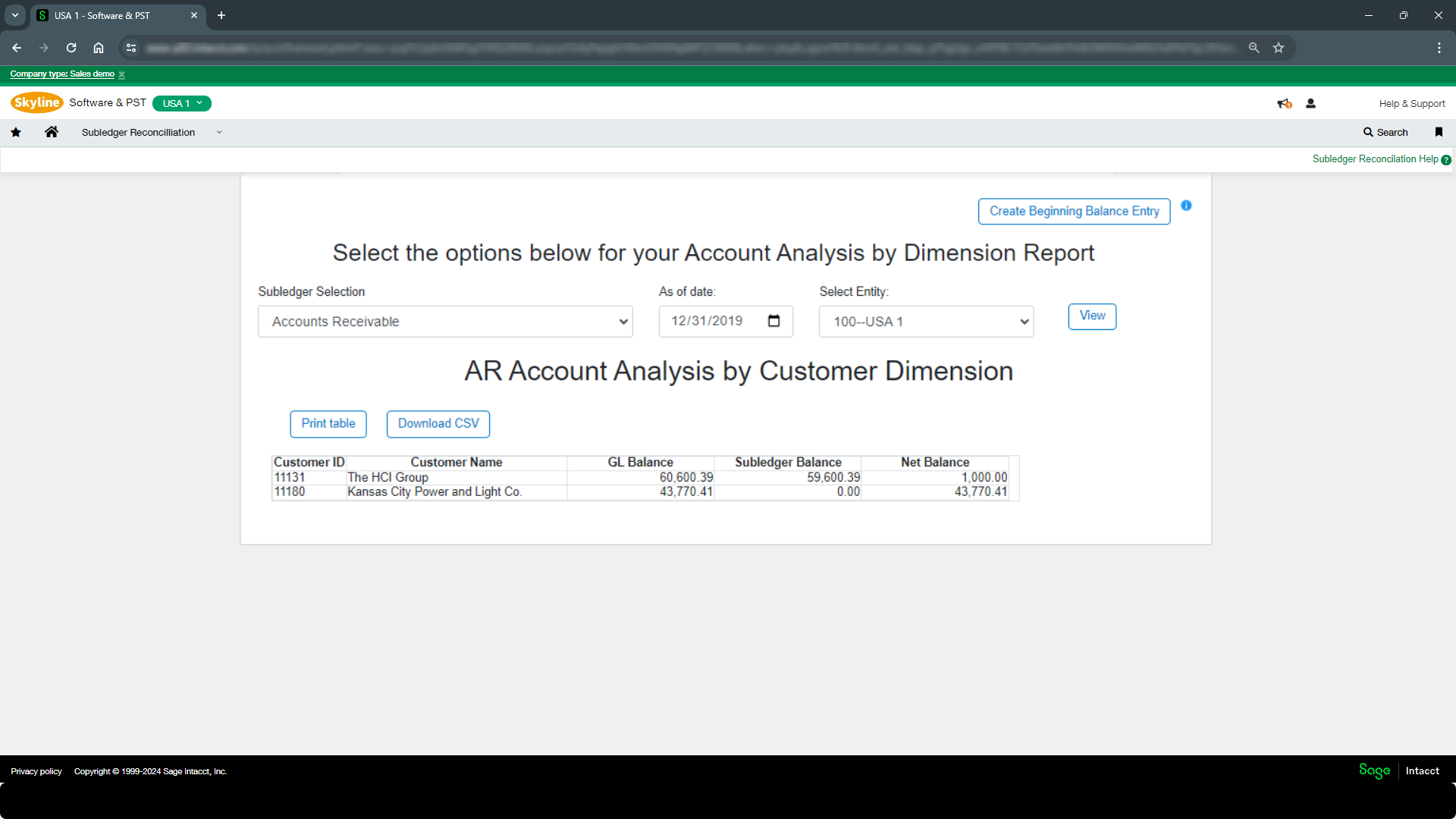Go to the Home house icon
The width and height of the screenshot is (1456, 819).
pos(52,132)
